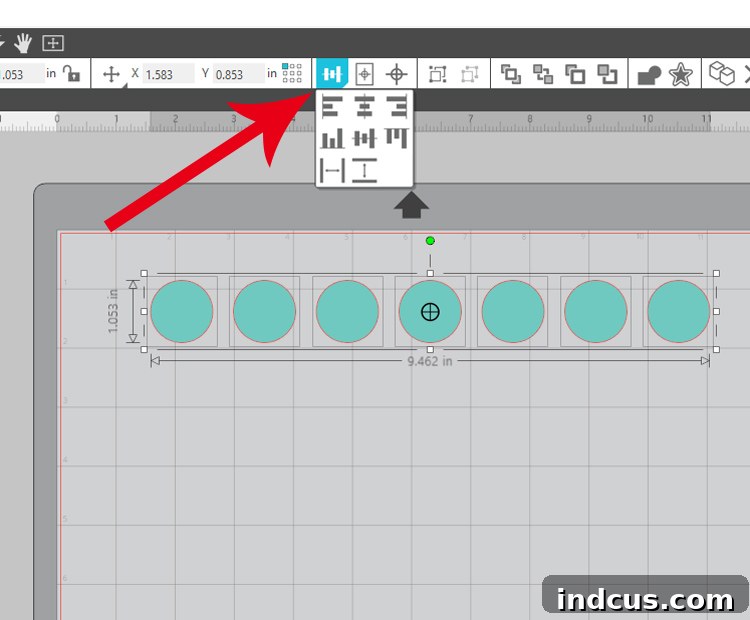Click the top-right selection handle
Viewport: 750px width, 620px height.
[x=716, y=273]
